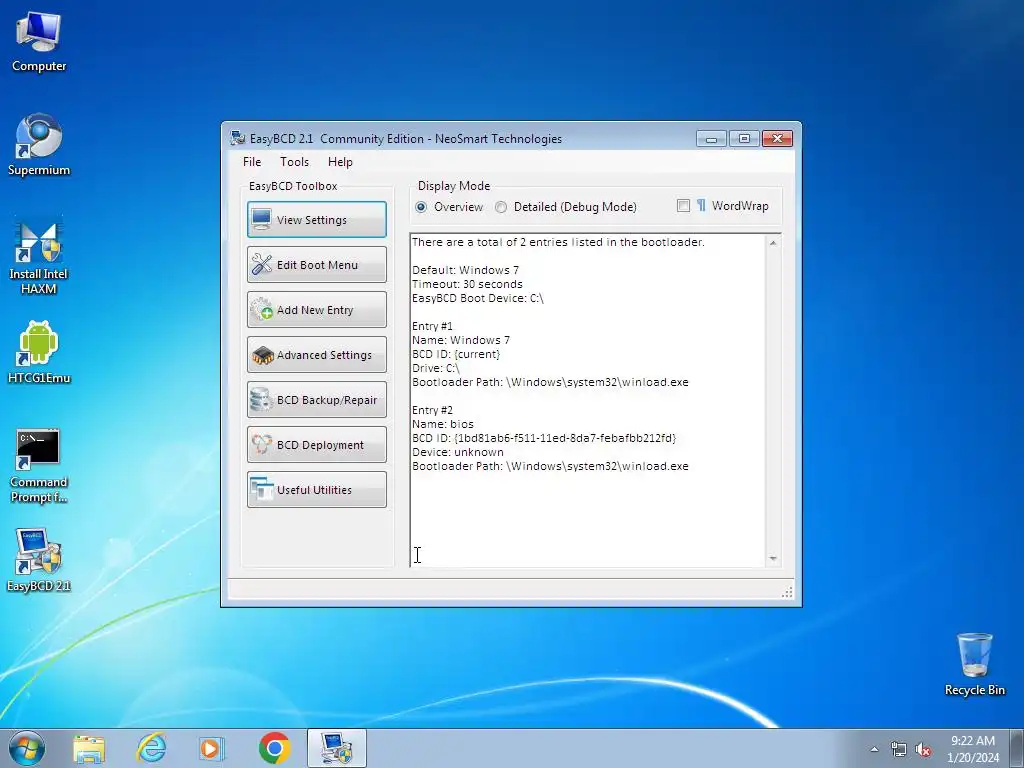Open the View Settings panel
Image resolution: width=1024 pixels, height=768 pixels.
(x=317, y=219)
